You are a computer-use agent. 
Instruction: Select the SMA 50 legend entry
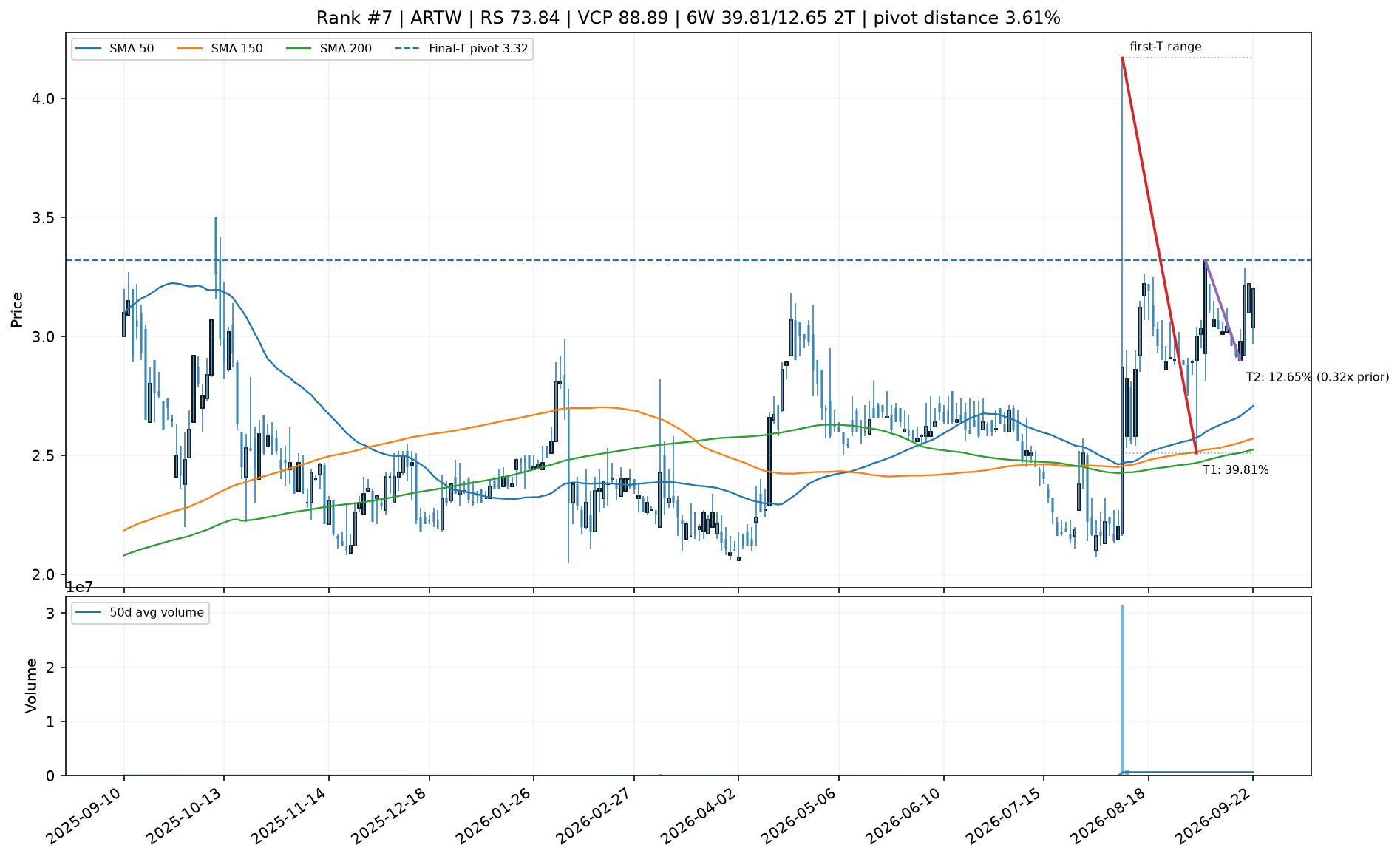[x=115, y=49]
